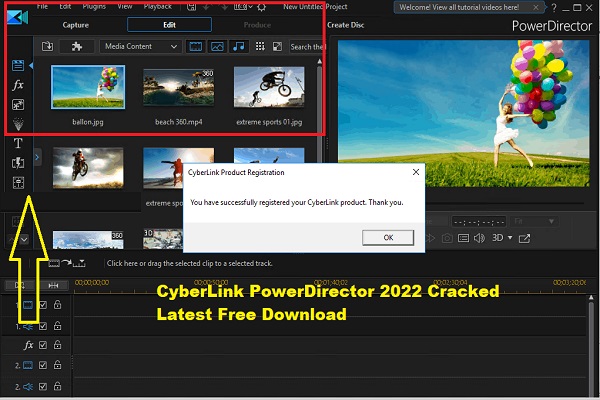This screenshot has height=400, width=600.
Task: Toggle checkbox for audio track 2
Action: click(x=43, y=387)
